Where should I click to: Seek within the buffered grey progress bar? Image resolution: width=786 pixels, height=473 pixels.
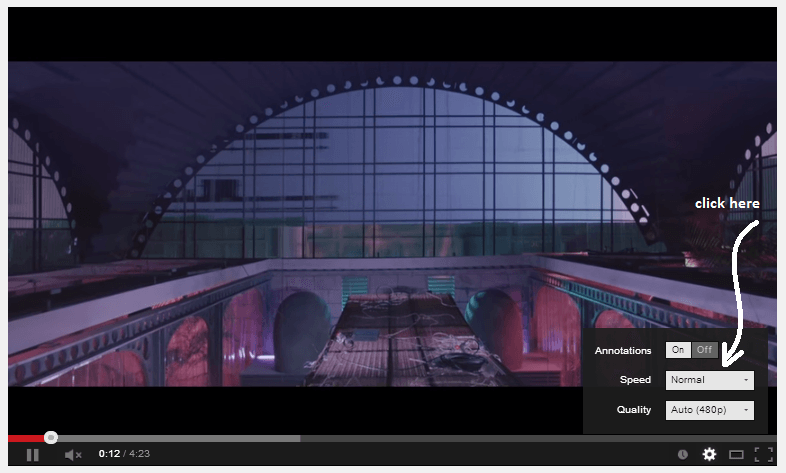tap(179, 438)
